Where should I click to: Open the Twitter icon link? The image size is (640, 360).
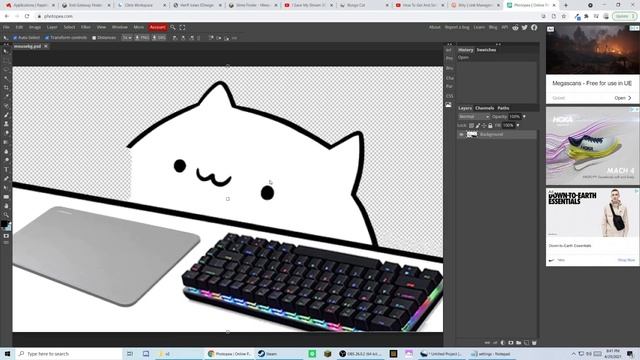(x=524, y=27)
